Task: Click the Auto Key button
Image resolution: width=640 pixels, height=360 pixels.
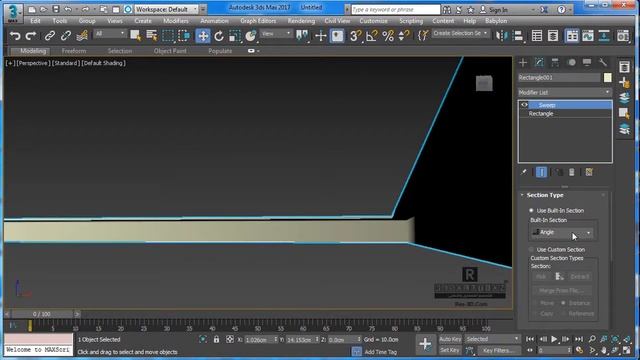Action: coord(450,339)
